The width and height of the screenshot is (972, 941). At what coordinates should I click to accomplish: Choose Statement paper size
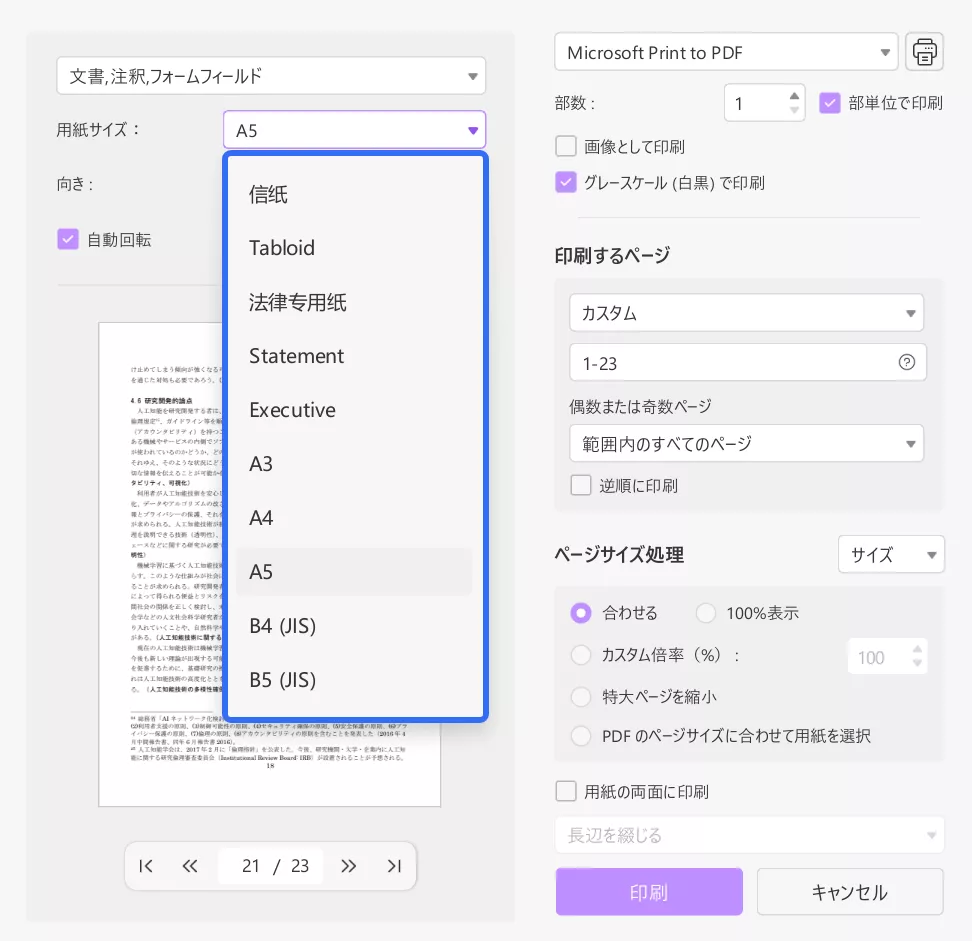coord(355,356)
